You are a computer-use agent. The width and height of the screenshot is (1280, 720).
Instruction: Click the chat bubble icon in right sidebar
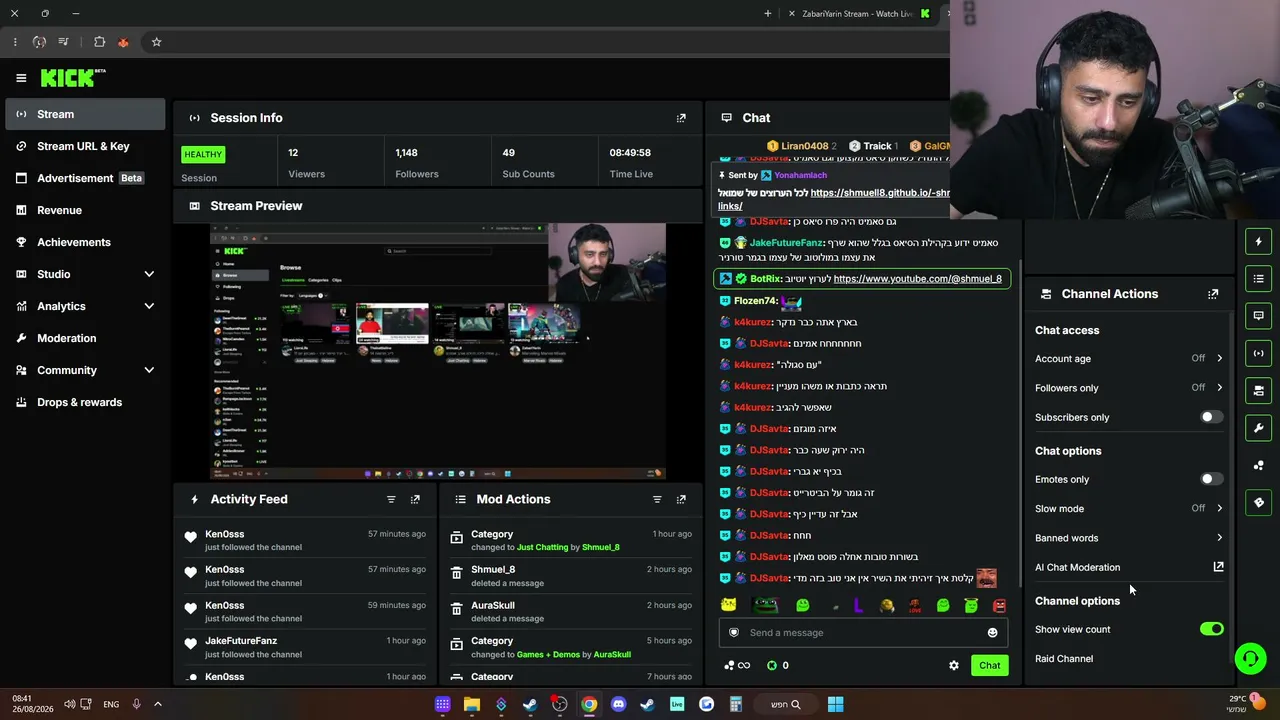(x=1258, y=316)
